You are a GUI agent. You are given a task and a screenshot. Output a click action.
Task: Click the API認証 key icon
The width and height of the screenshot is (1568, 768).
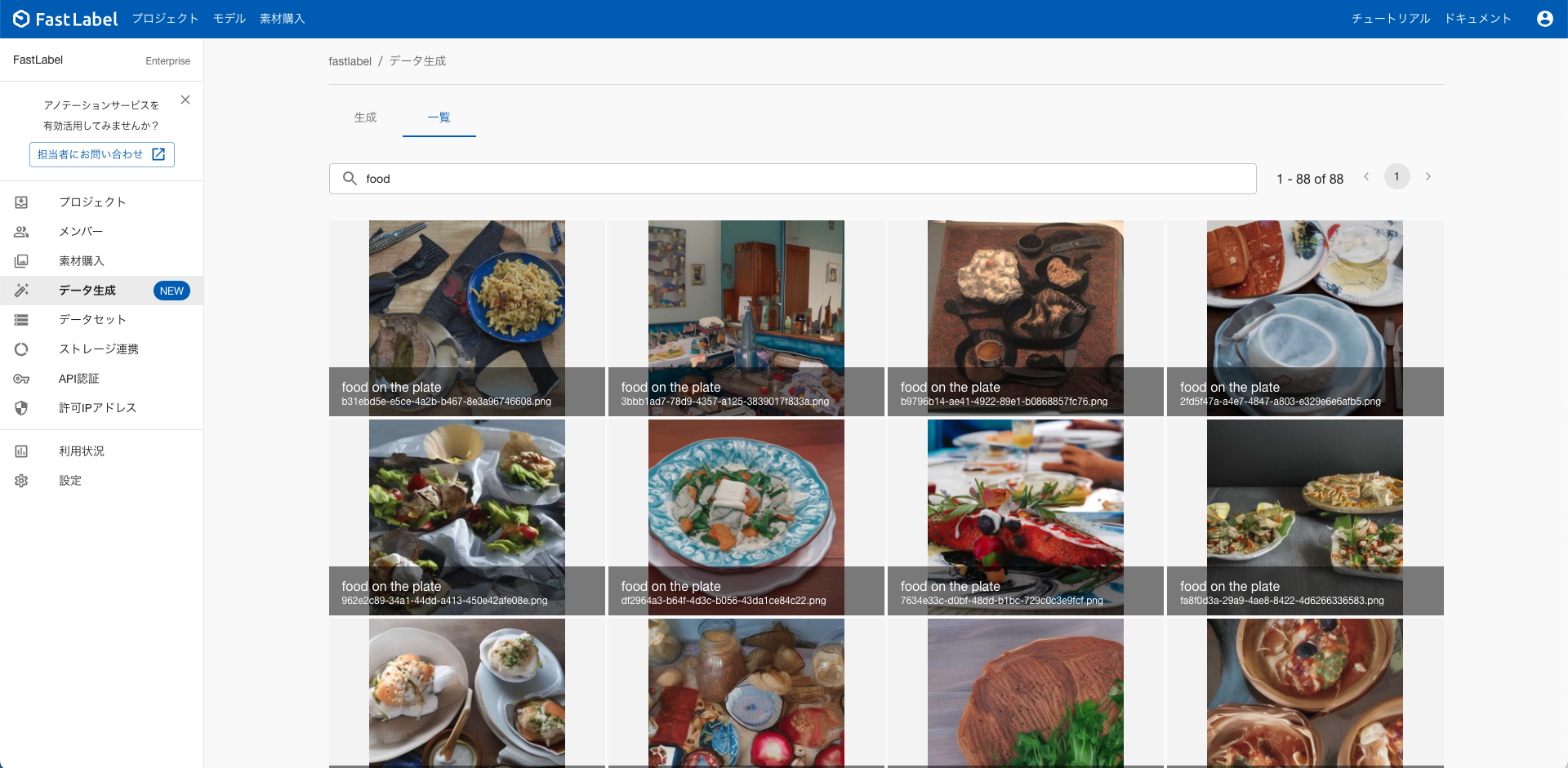(21, 379)
